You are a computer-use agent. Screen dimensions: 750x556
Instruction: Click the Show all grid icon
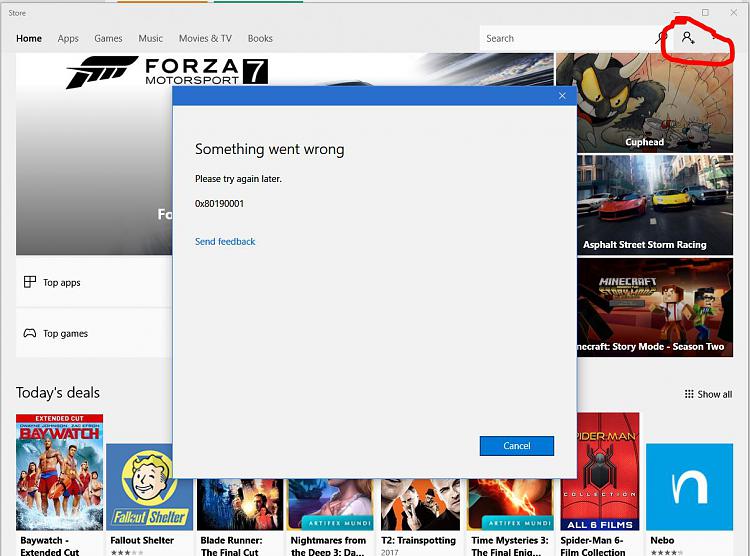click(689, 394)
